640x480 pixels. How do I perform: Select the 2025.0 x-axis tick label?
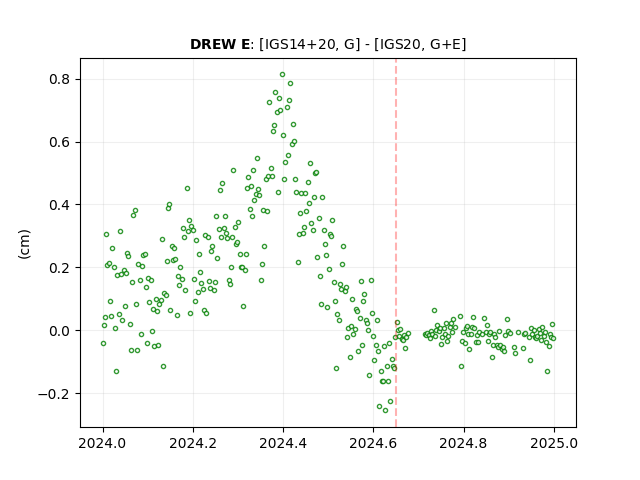tap(554, 443)
